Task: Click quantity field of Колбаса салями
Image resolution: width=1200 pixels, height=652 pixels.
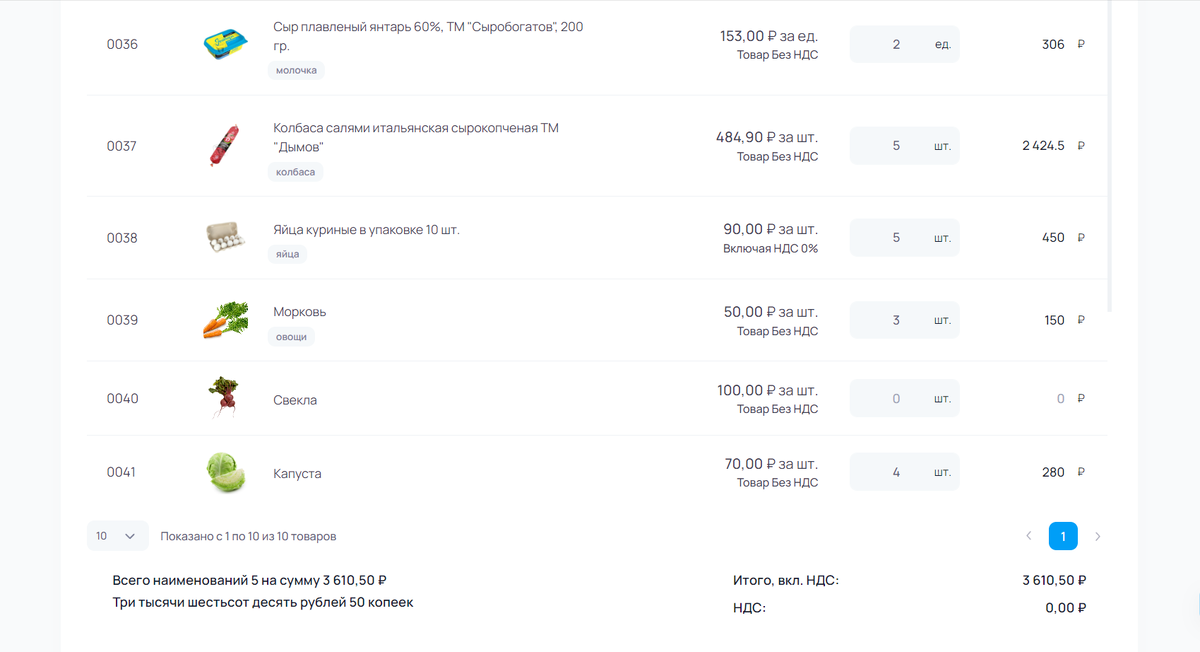Action: click(x=904, y=146)
